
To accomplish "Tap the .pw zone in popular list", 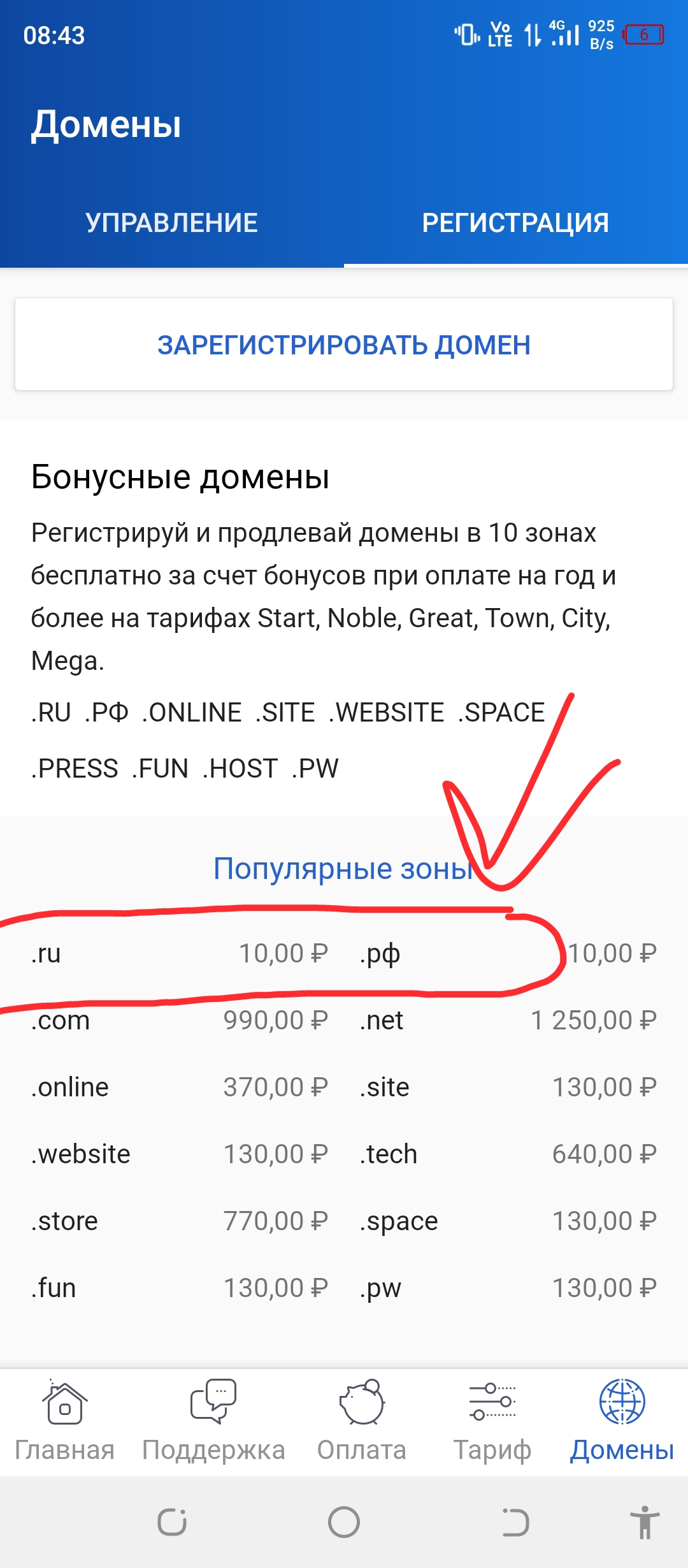I will [x=508, y=1288].
